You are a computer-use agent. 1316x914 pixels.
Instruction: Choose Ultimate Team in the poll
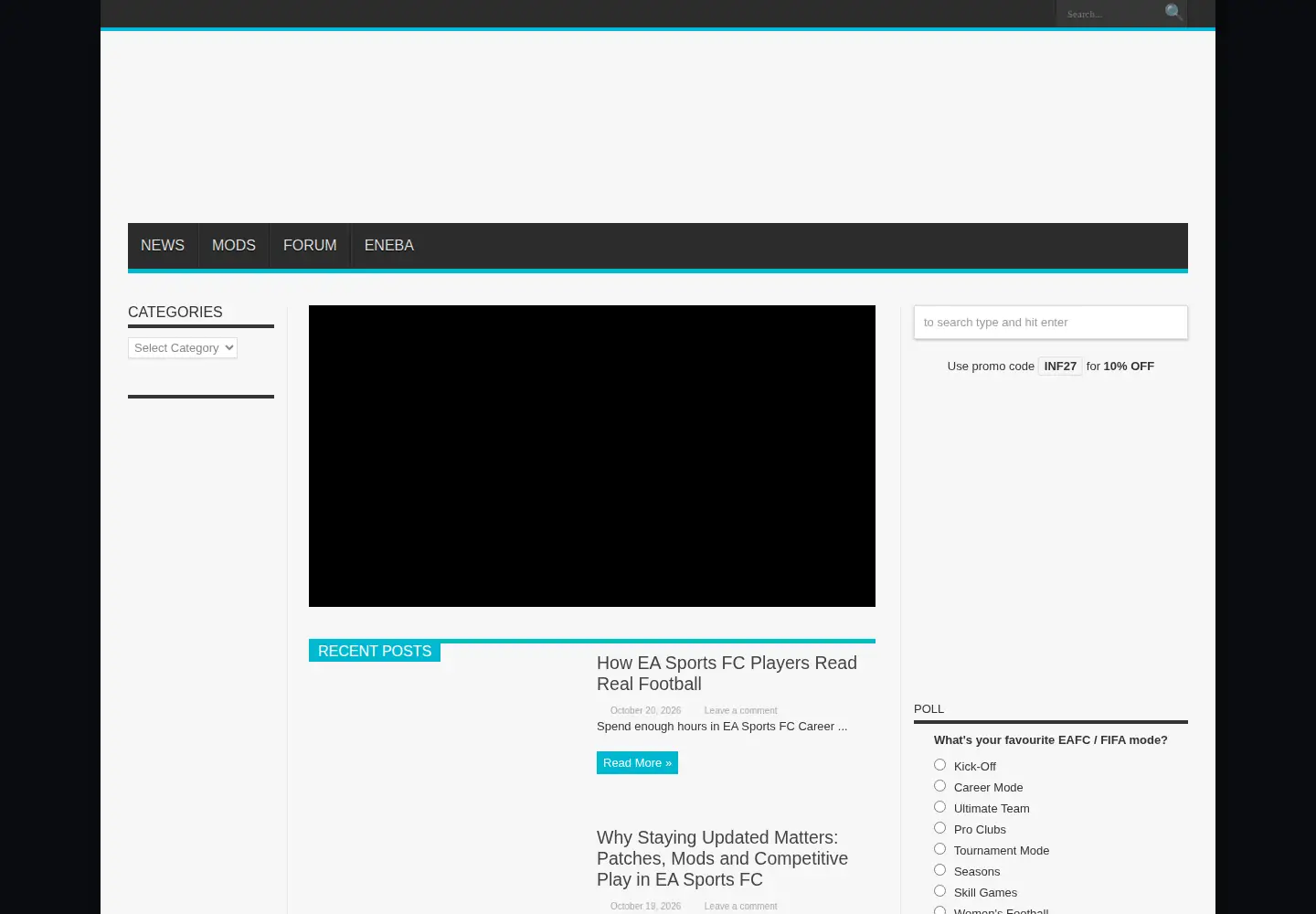tap(939, 807)
